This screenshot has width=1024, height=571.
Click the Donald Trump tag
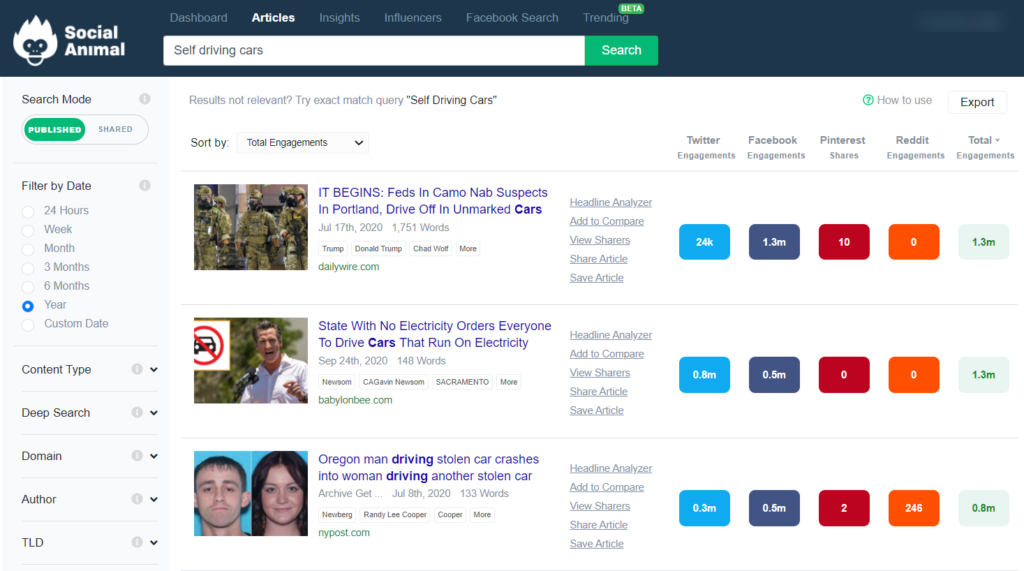coord(378,248)
